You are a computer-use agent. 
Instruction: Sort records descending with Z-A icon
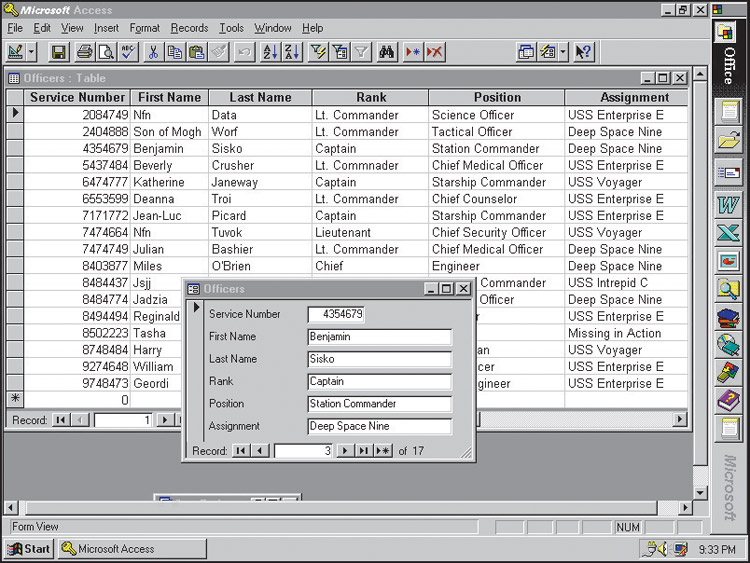(292, 52)
